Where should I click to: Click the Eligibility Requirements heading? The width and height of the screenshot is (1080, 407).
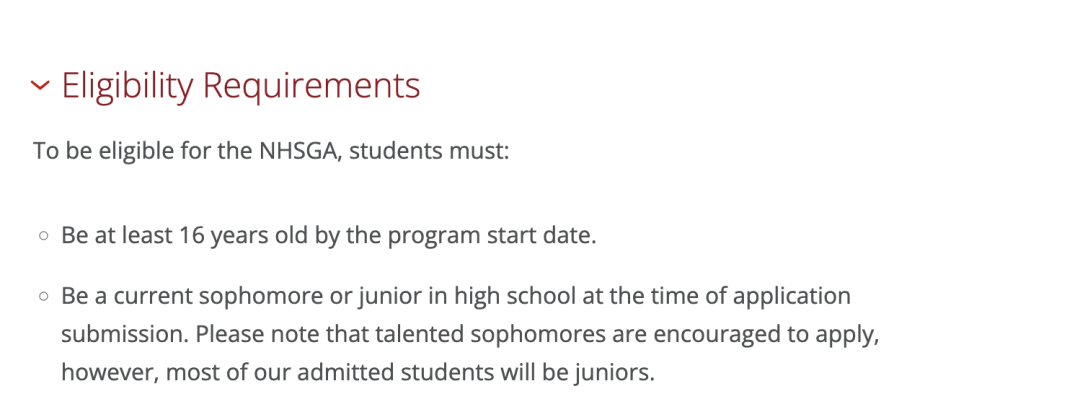[x=241, y=87]
